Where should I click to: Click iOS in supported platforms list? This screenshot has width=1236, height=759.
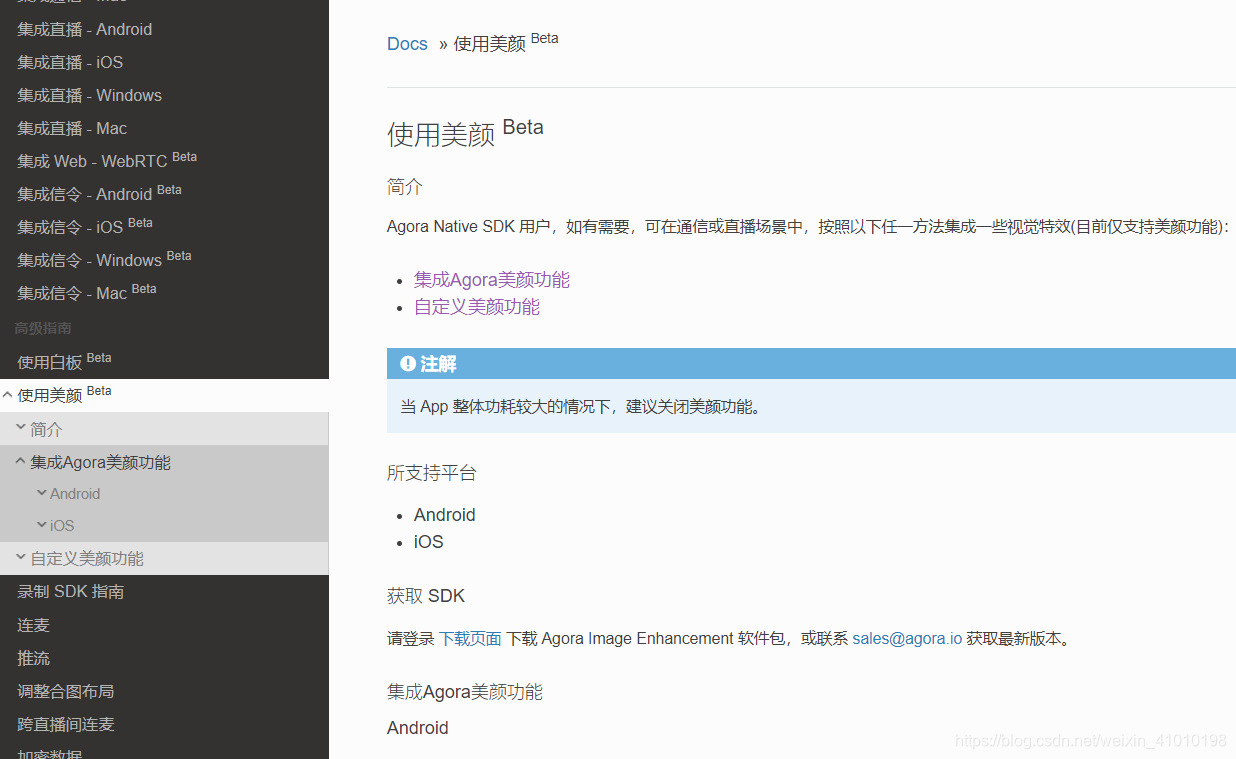(429, 542)
